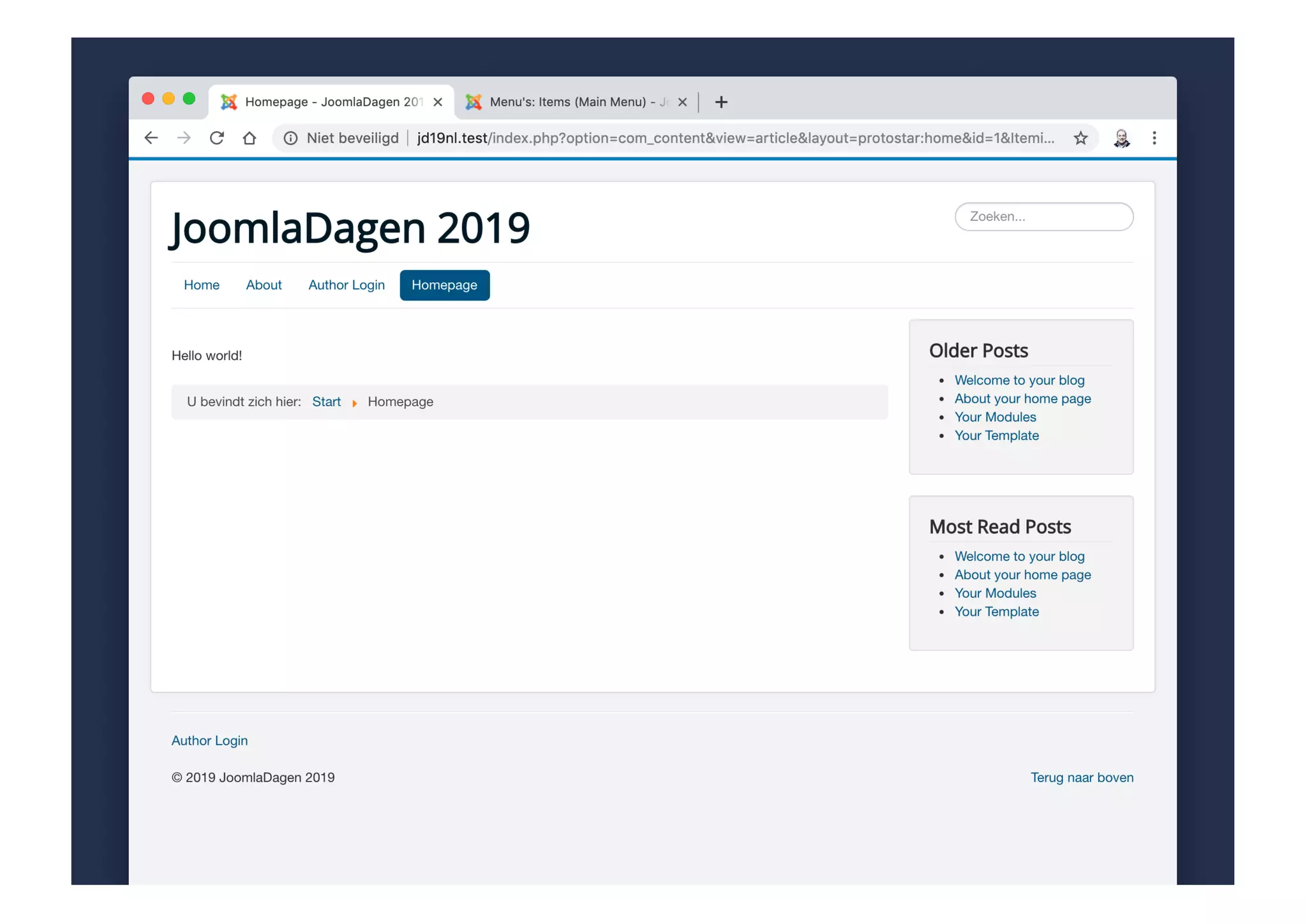The height and width of the screenshot is (924, 1307).
Task: Open the Chrome profile avatar
Action: point(1121,138)
